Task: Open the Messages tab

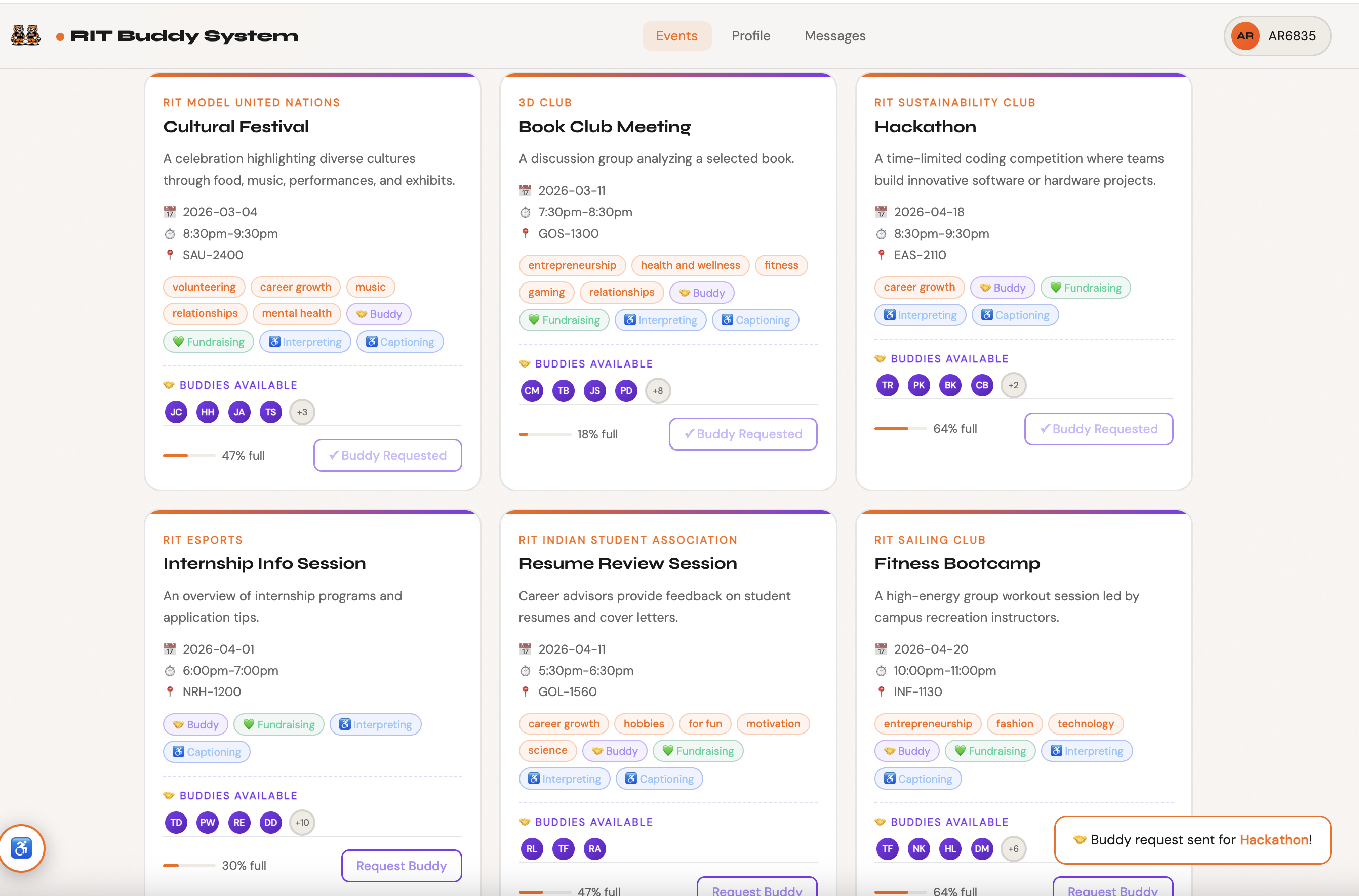Action: click(834, 36)
